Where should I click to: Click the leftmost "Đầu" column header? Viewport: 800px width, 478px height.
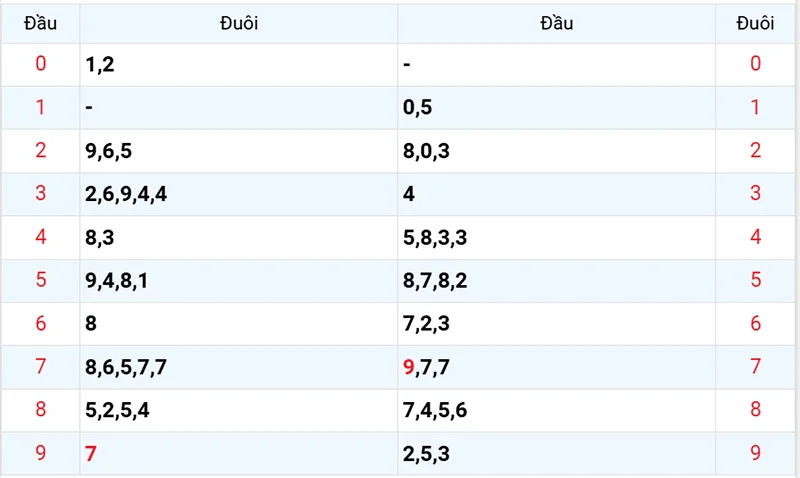(40, 23)
